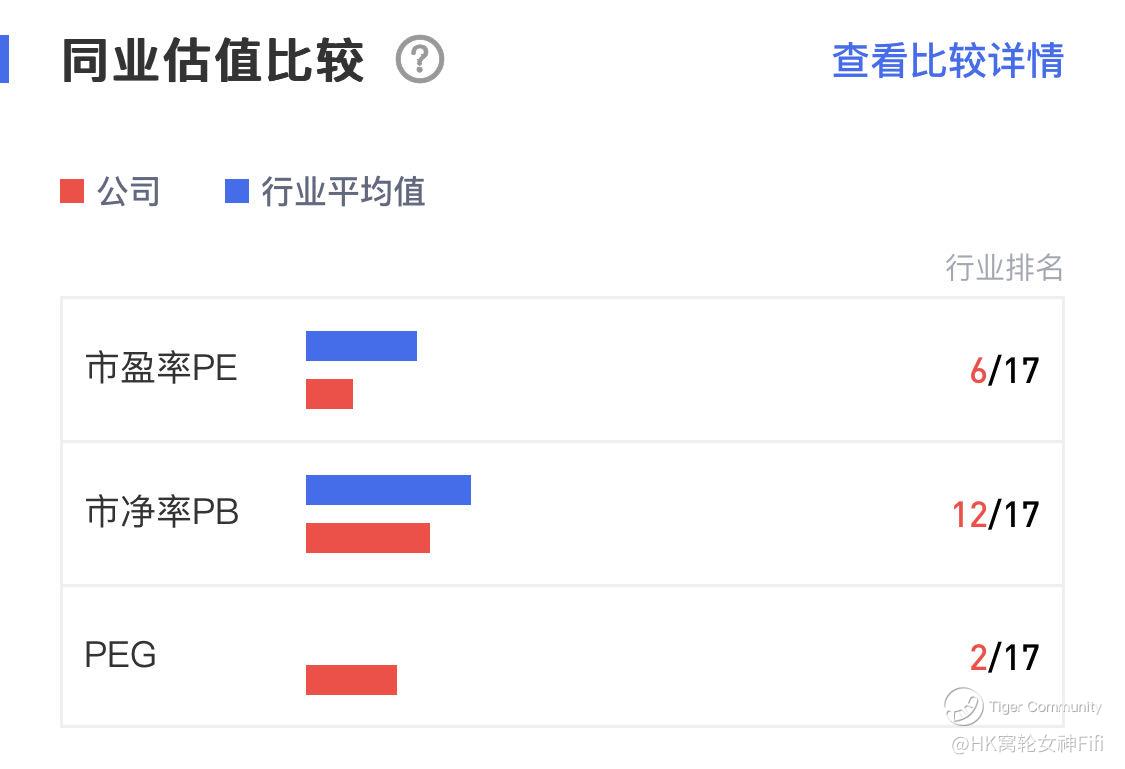Screen dimensions: 1125x769
Task: Select the 市盈率PE row label
Action: pyautogui.click(x=161, y=368)
